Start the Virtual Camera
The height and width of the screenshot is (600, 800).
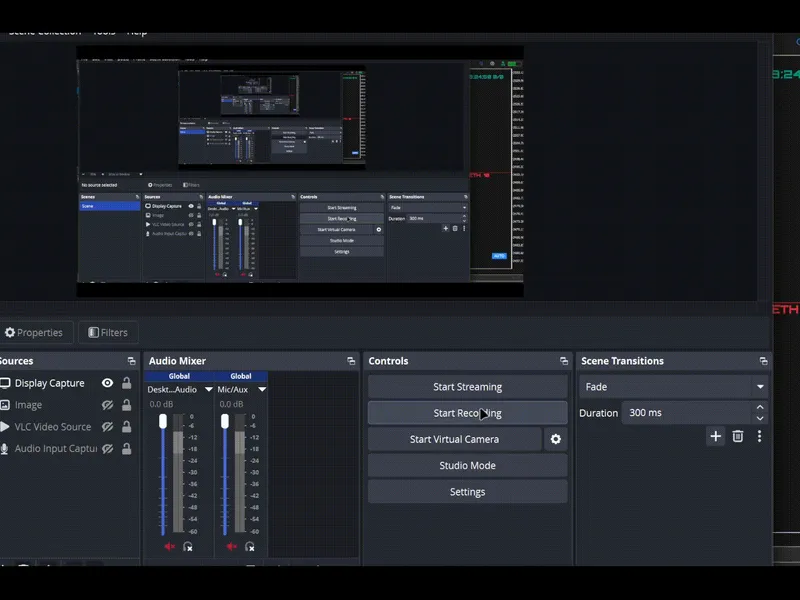click(x=455, y=439)
